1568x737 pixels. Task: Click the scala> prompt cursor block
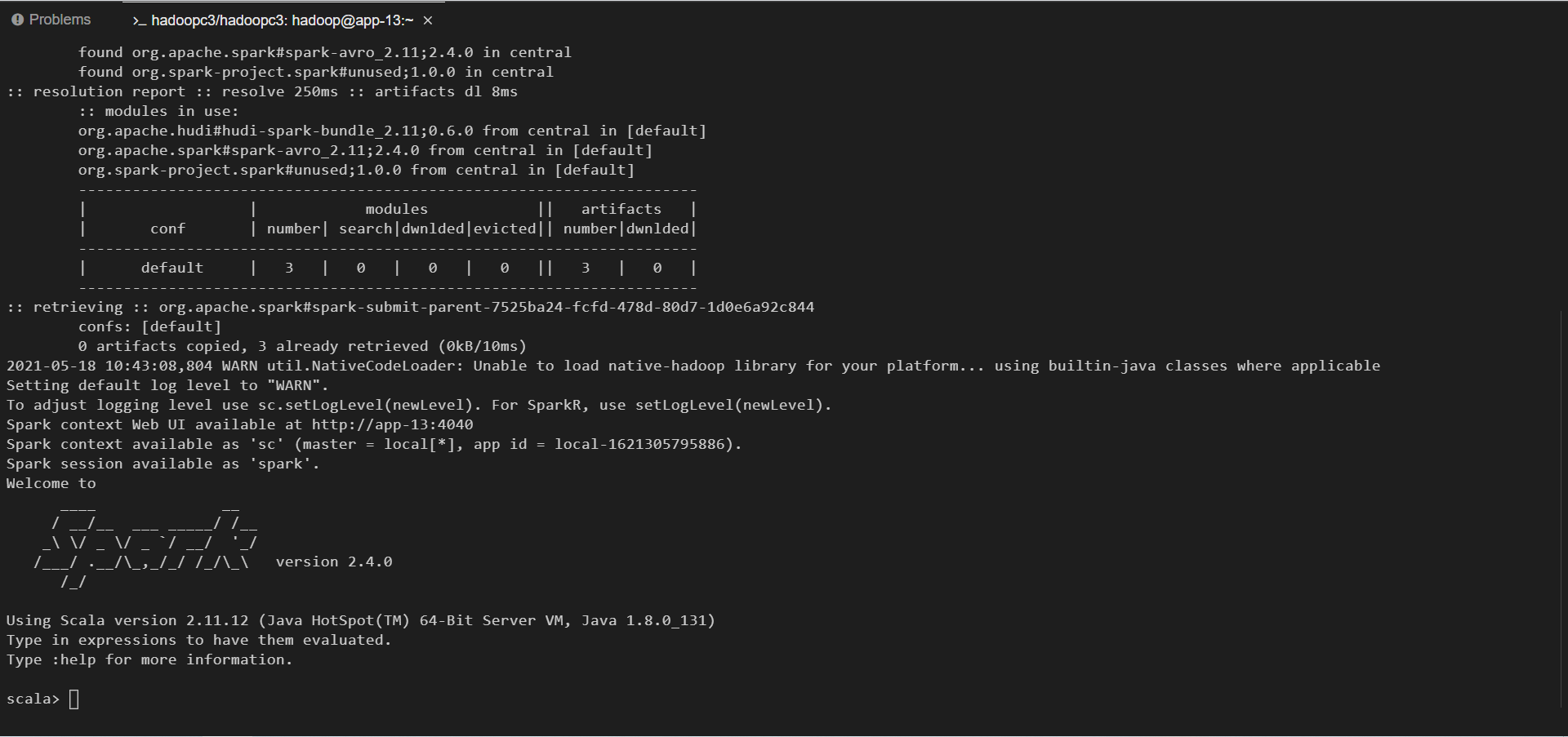(74, 699)
